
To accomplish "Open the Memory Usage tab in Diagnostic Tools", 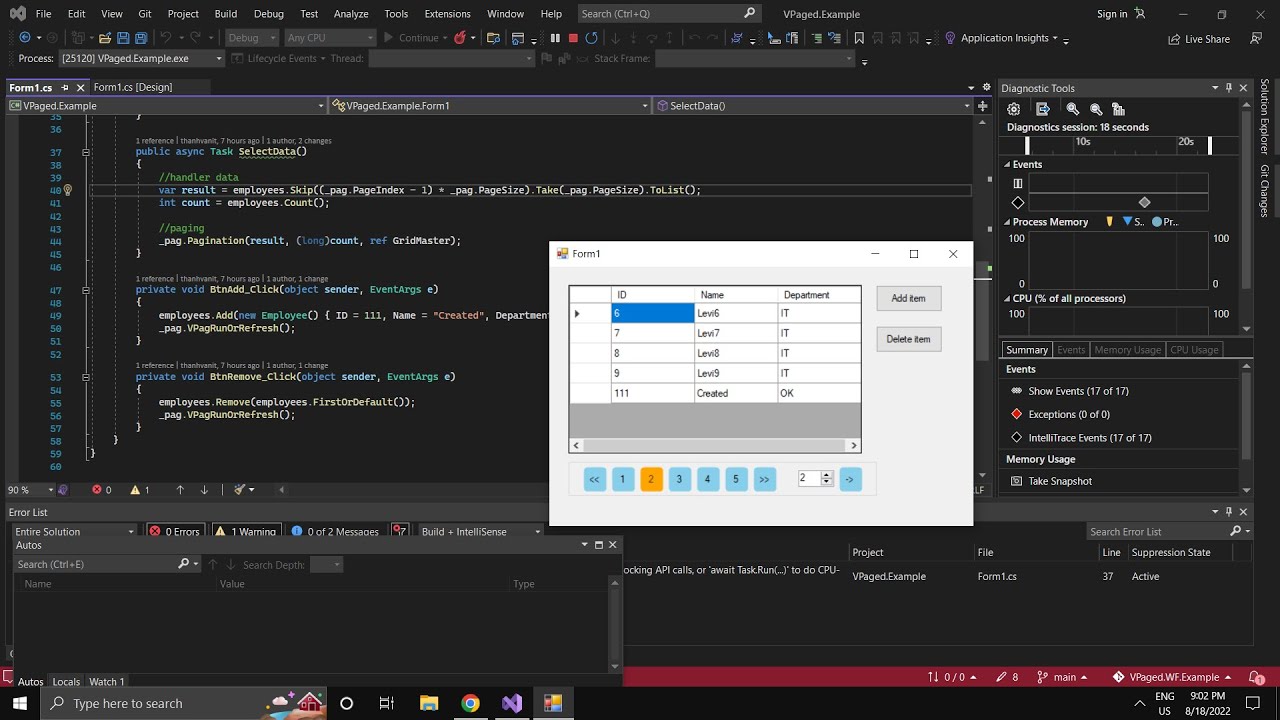I will [1127, 350].
